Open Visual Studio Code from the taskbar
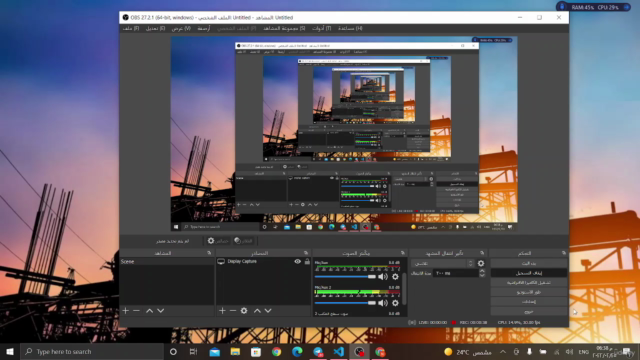 click(x=338, y=351)
